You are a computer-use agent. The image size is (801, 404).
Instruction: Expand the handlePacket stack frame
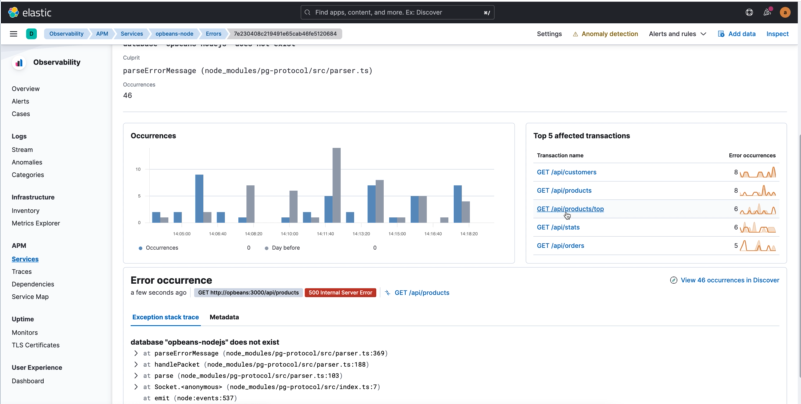coord(135,363)
